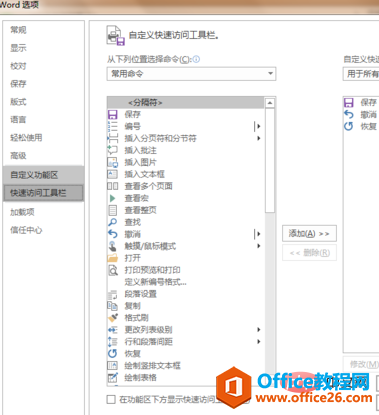Select the 定义新编号格式... row
The height and width of the screenshot is (415, 379).
tap(186, 282)
